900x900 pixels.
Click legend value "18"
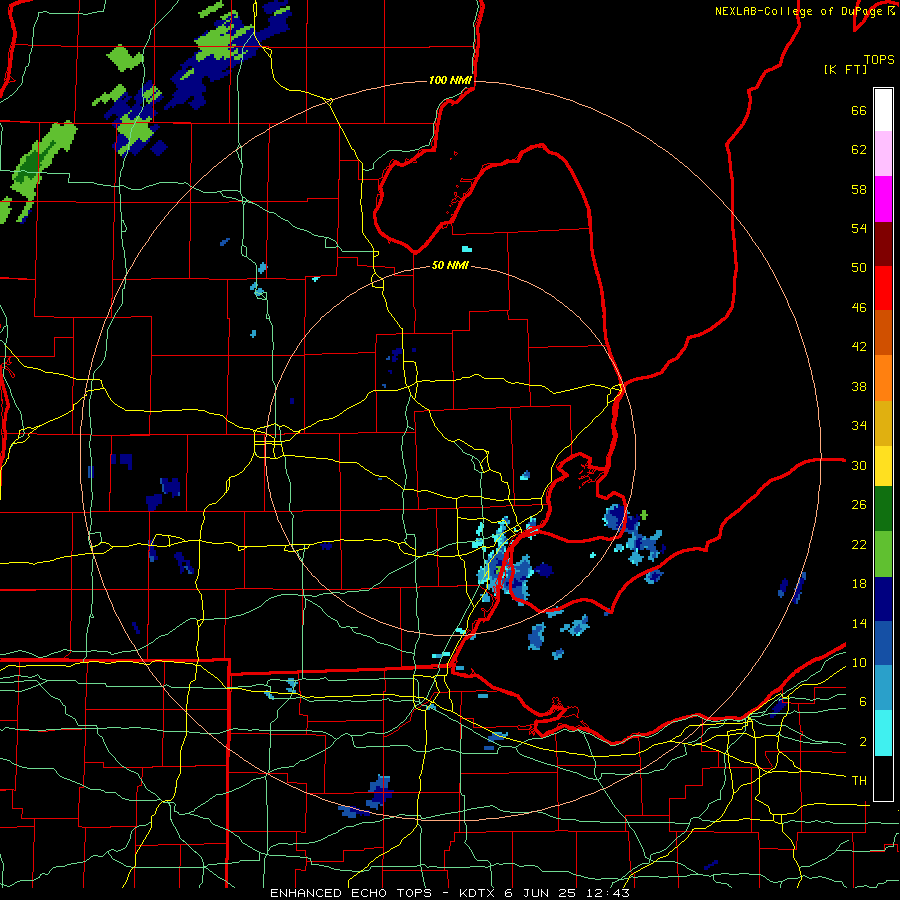(x=859, y=584)
